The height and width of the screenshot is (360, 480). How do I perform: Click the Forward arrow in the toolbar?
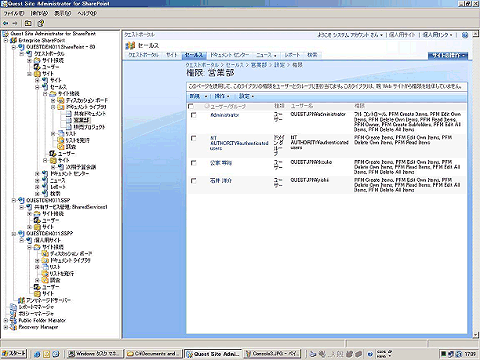pos(15,23)
